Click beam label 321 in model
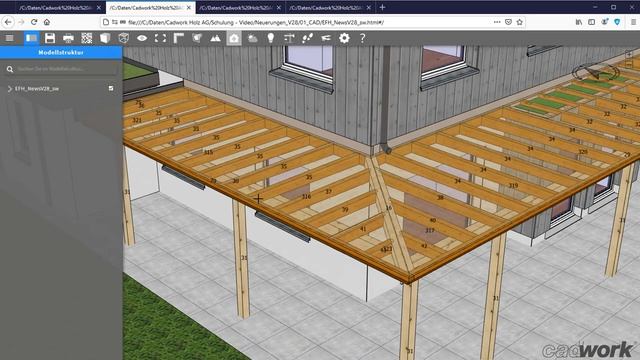Screen dimensions: 640x360 coord(137,120)
